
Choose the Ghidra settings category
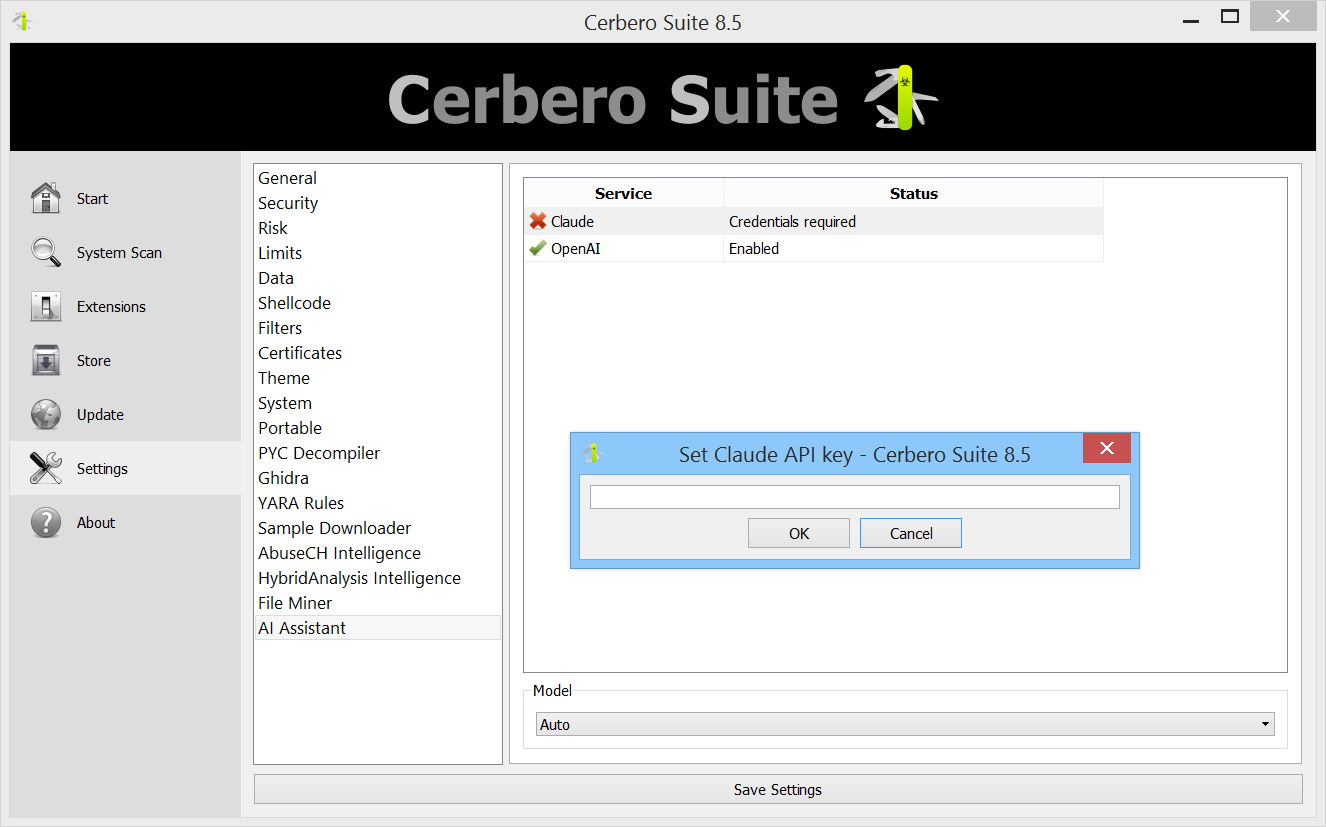coord(283,478)
